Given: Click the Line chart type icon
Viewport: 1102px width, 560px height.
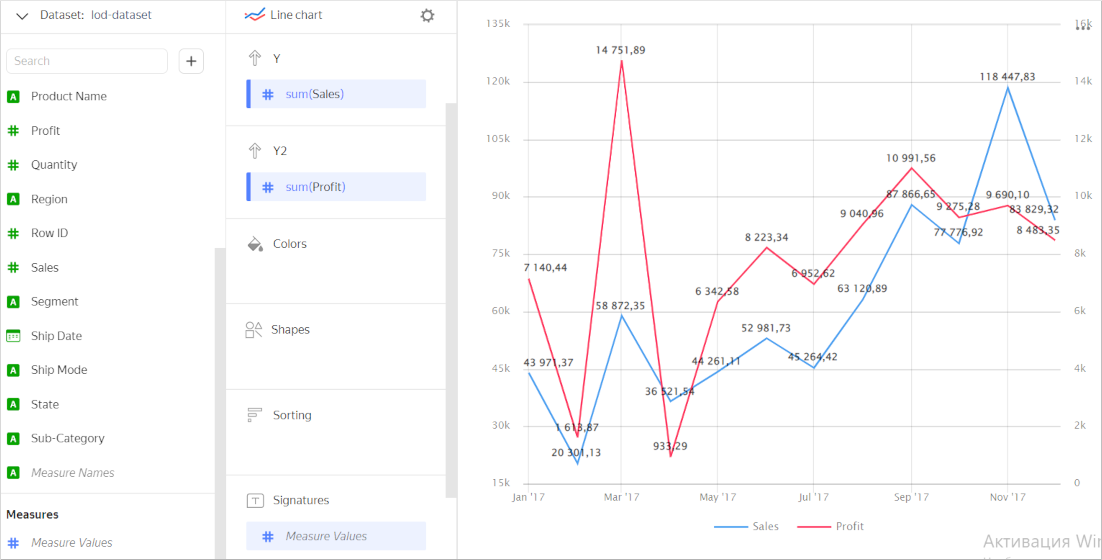Looking at the screenshot, I should pyautogui.click(x=255, y=16).
